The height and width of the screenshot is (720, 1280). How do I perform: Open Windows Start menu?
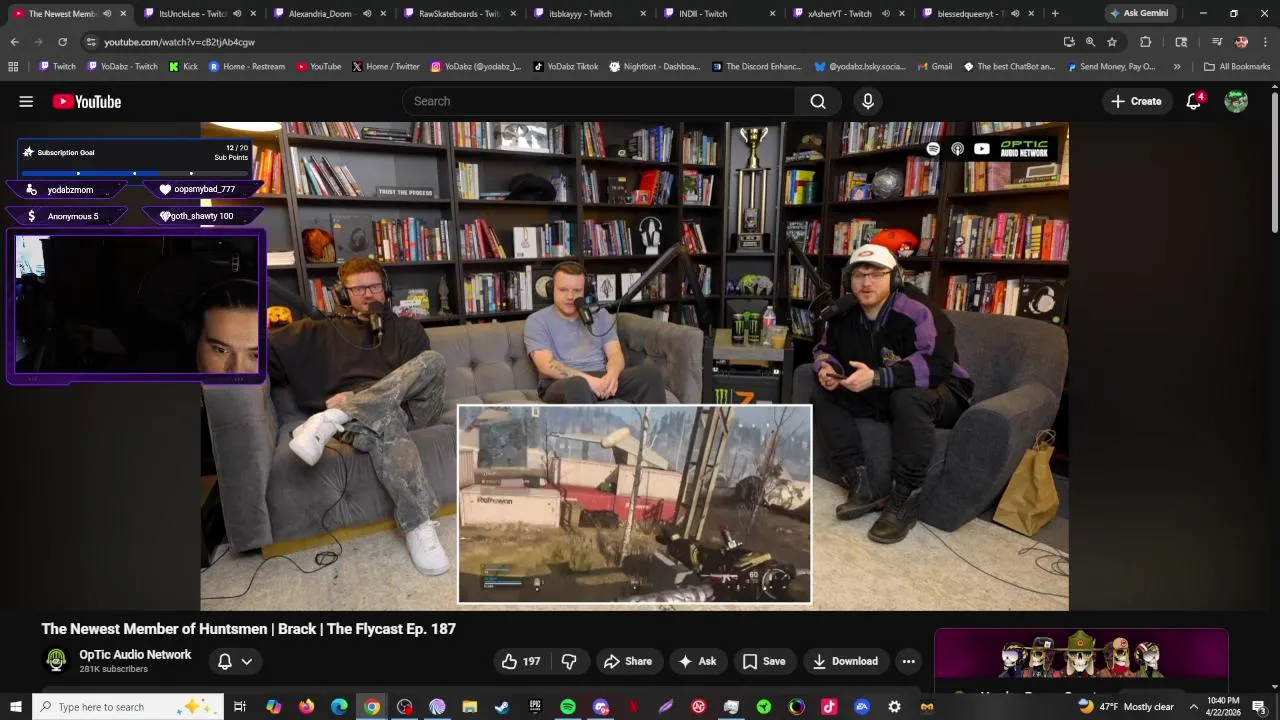15,707
